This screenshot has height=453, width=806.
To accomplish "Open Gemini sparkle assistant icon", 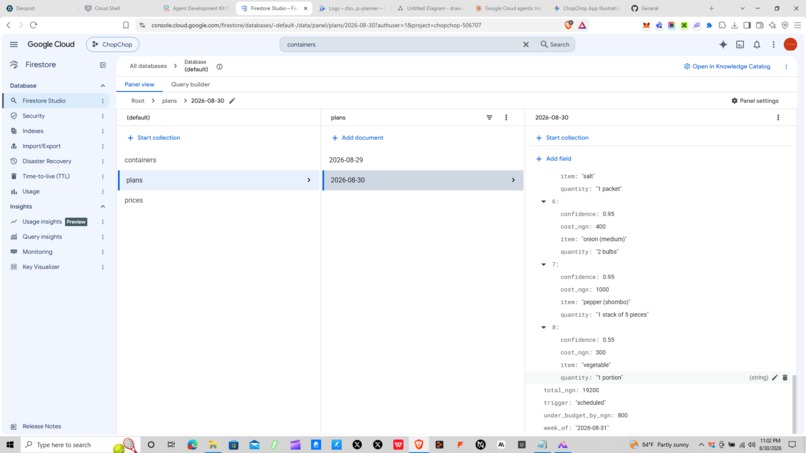I will pyautogui.click(x=723, y=45).
